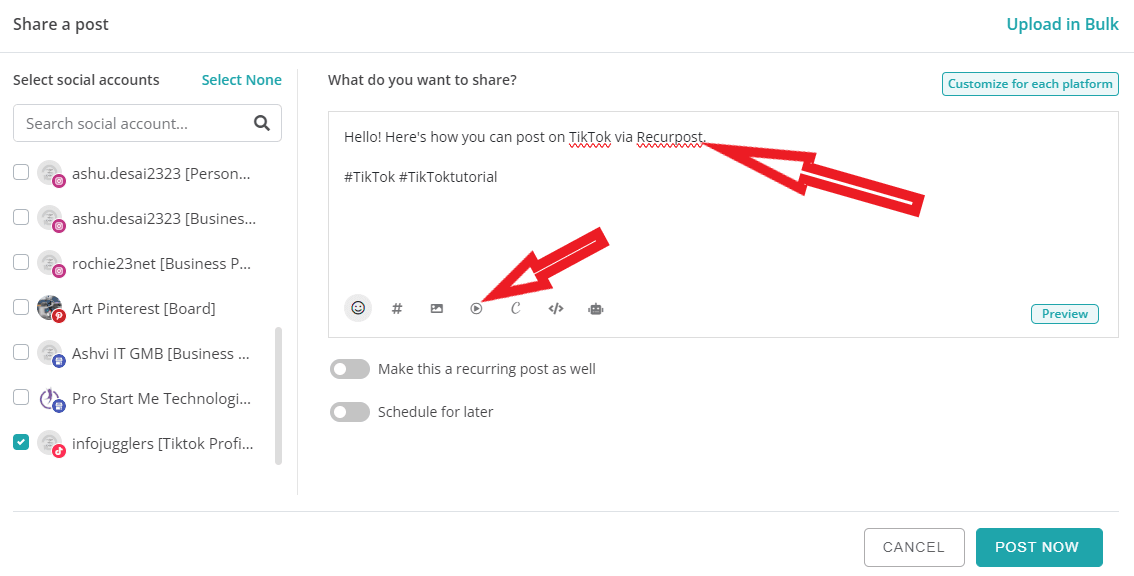Viewport: 1134px width, 576px height.
Task: Click the Upload in Bulk link
Action: point(1062,24)
